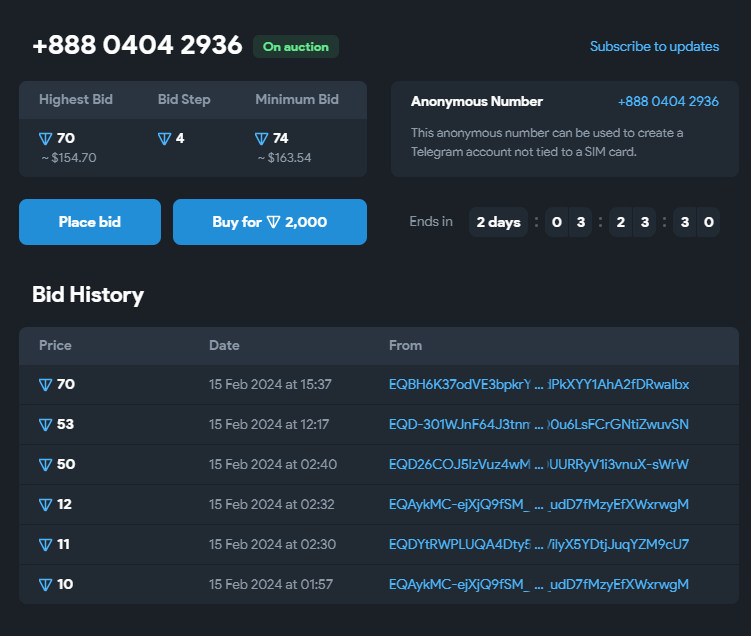Buy the number for 2,000 TON

click(270, 222)
